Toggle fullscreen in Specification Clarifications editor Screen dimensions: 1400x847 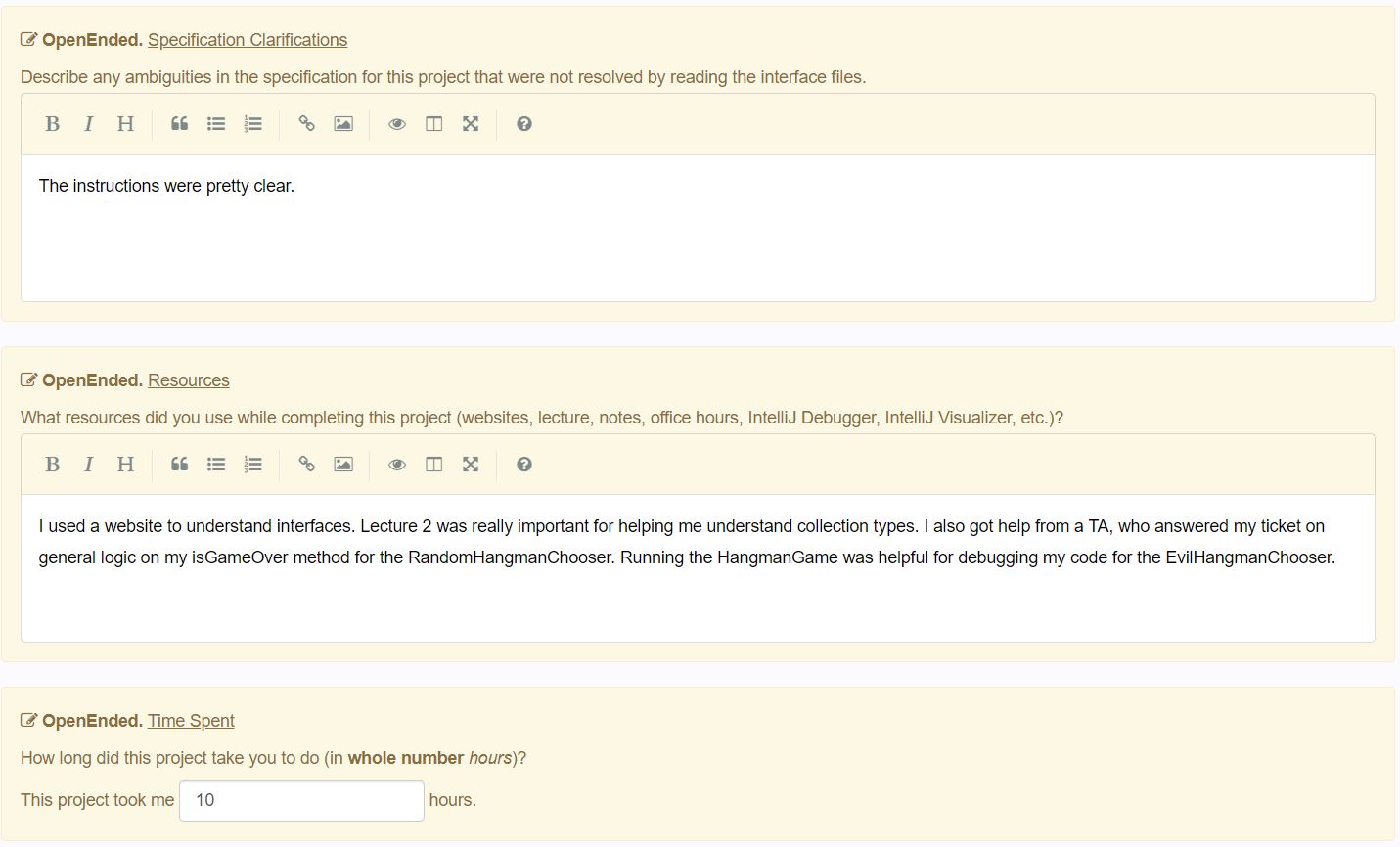click(471, 124)
